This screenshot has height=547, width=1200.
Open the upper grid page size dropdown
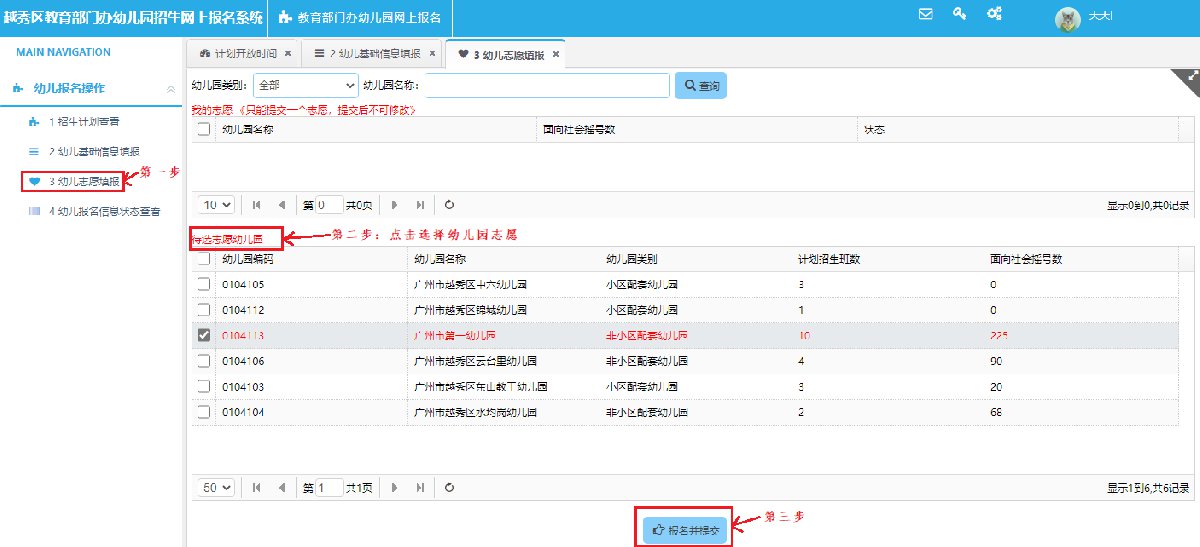pyautogui.click(x=217, y=204)
